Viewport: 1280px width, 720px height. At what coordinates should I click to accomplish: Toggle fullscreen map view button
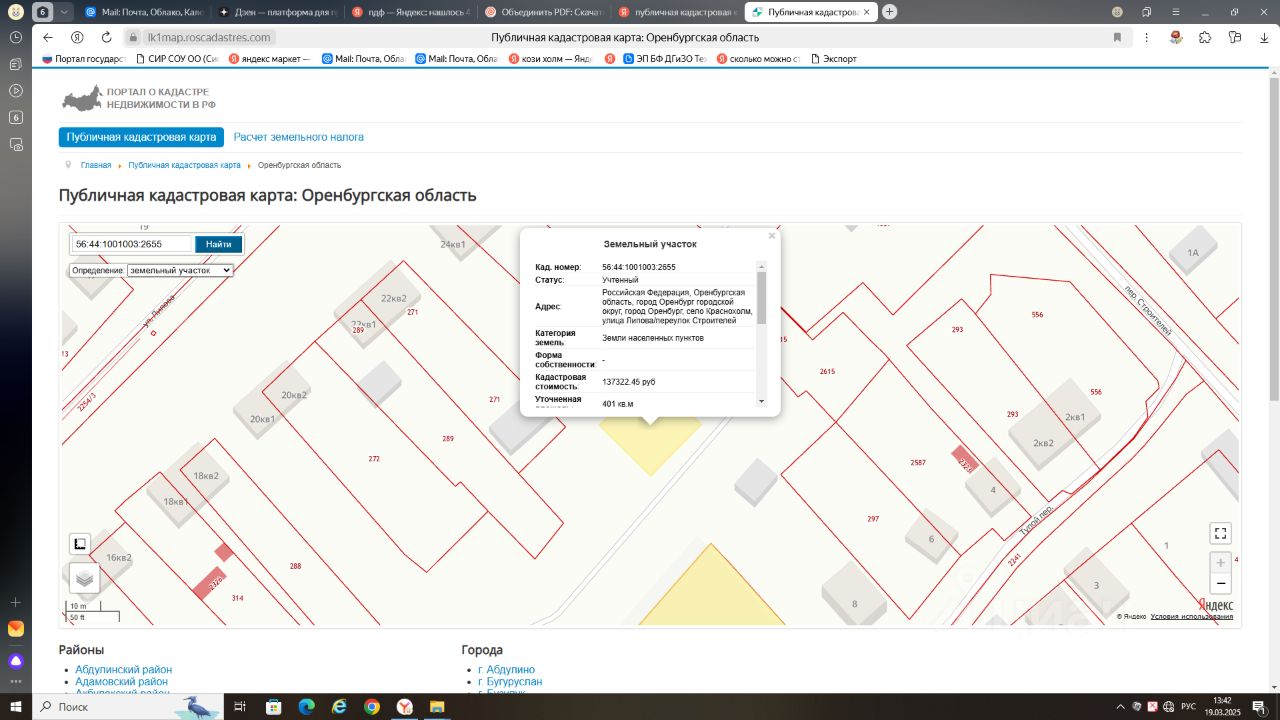coord(1220,533)
